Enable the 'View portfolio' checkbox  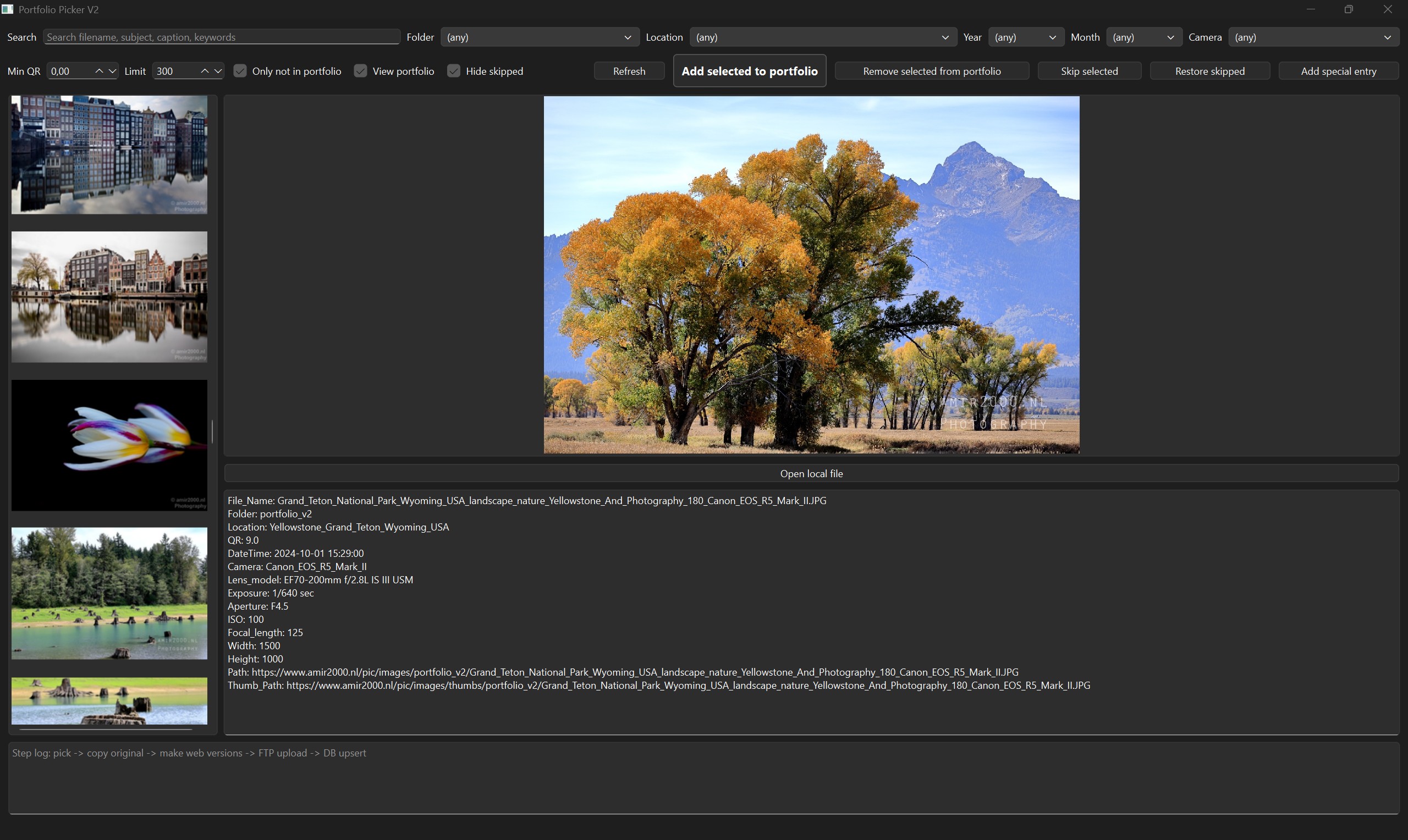point(361,71)
